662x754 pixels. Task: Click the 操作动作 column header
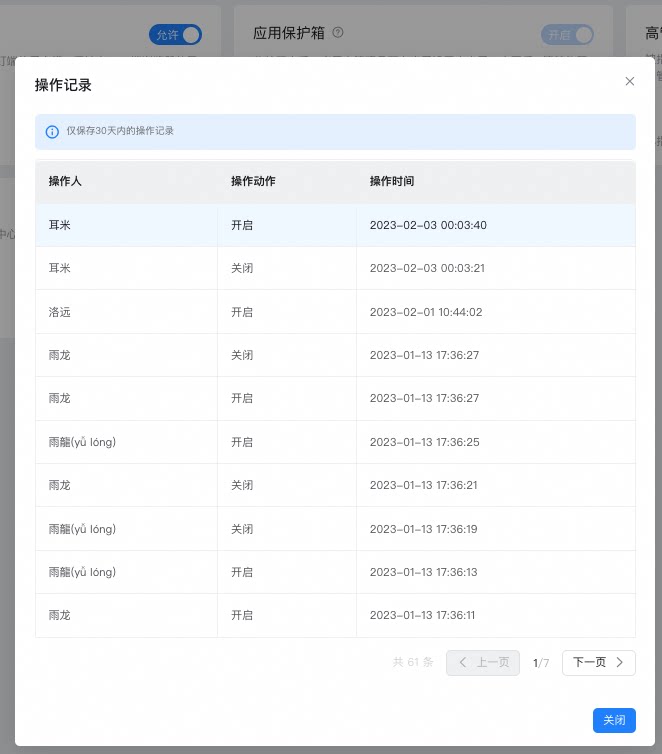[x=253, y=181]
